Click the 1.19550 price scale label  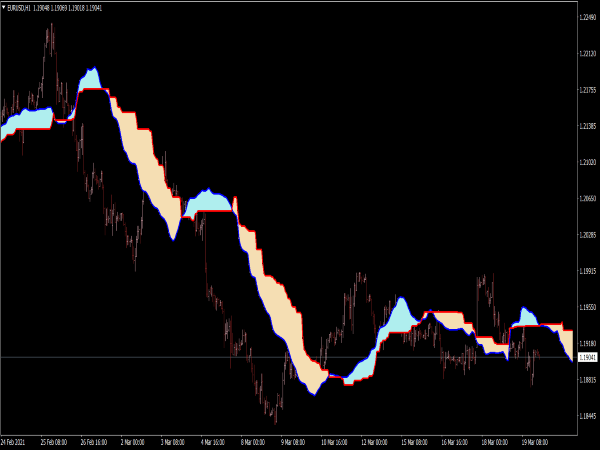(588, 309)
